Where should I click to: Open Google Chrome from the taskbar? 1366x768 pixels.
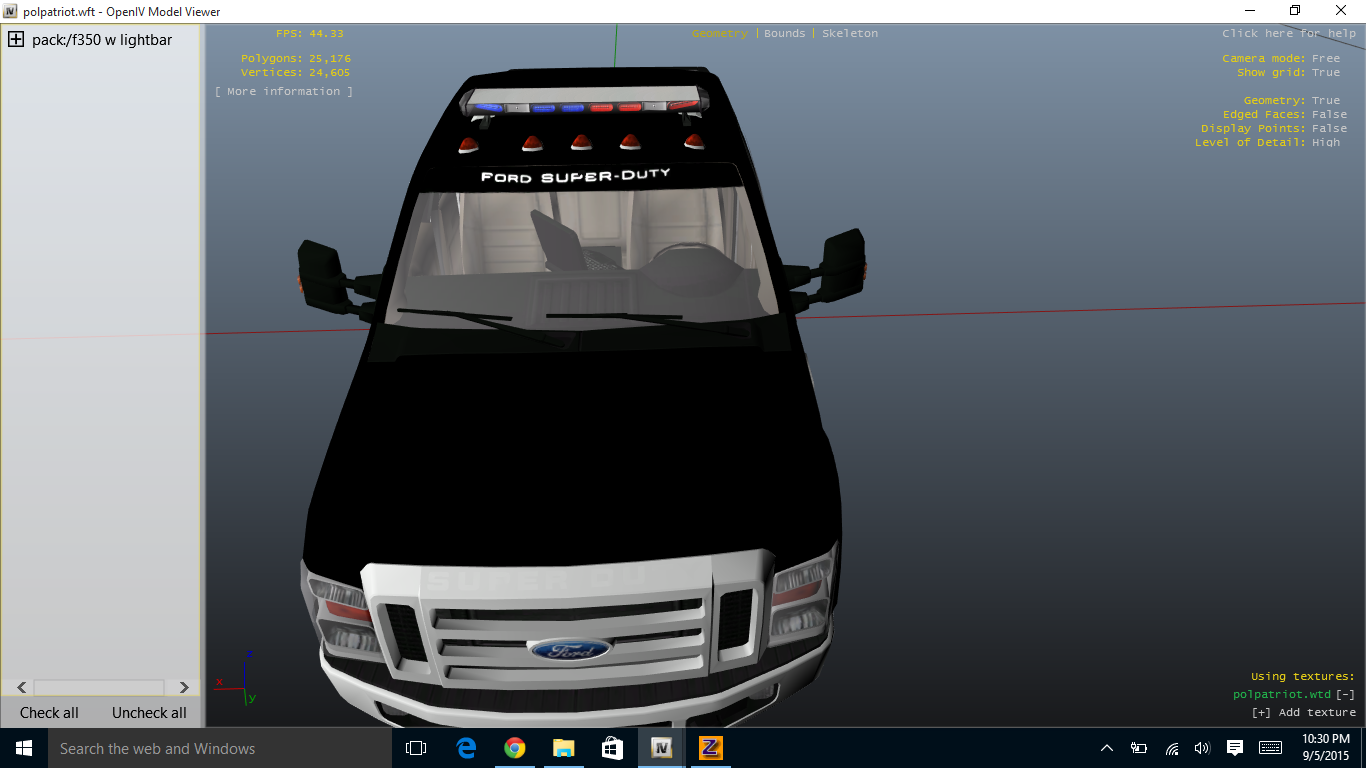(x=514, y=748)
